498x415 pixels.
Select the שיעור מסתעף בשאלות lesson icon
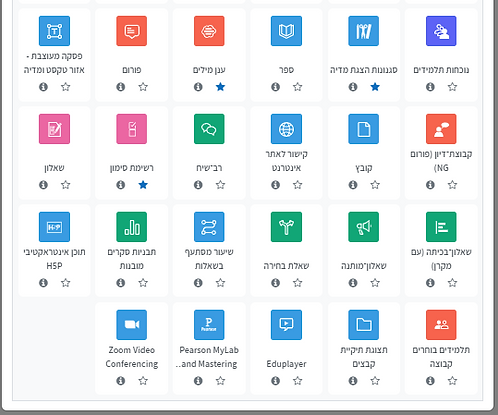pos(209,227)
